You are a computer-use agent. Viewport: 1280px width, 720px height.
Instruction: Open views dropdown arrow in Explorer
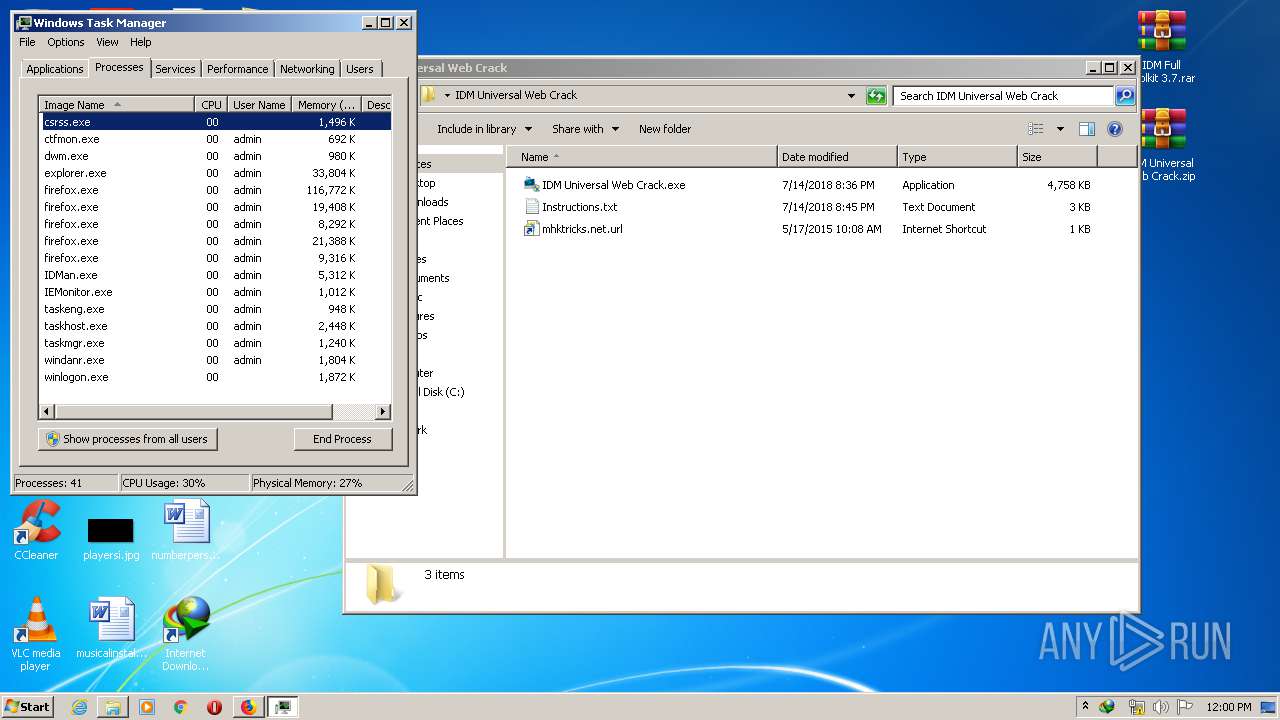[1060, 129]
